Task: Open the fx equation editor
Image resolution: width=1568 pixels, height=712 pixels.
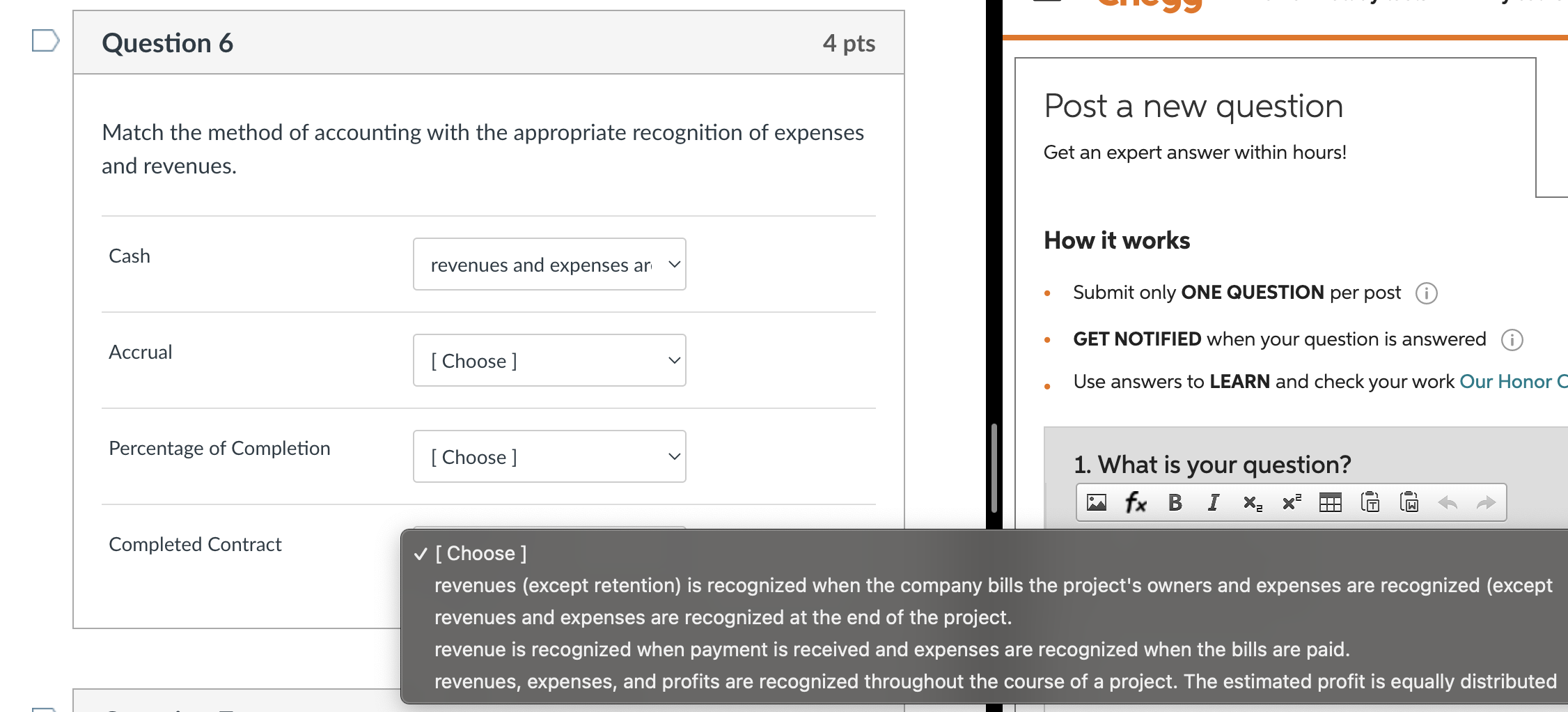Action: pos(1136,502)
